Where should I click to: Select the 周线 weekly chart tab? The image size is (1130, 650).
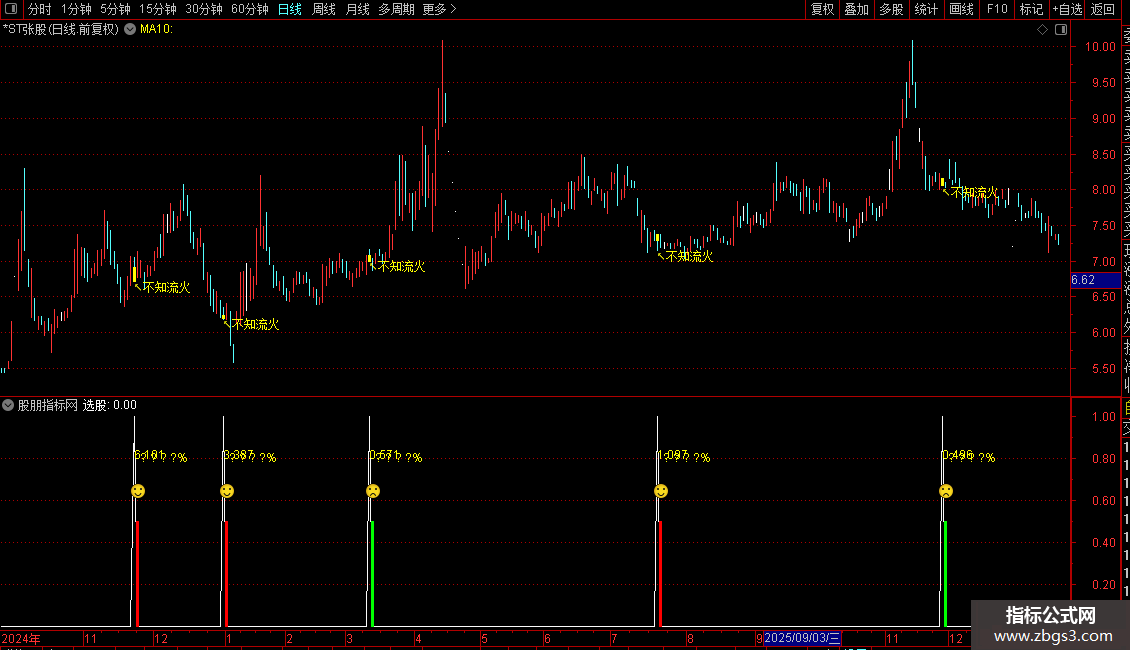pyautogui.click(x=324, y=9)
